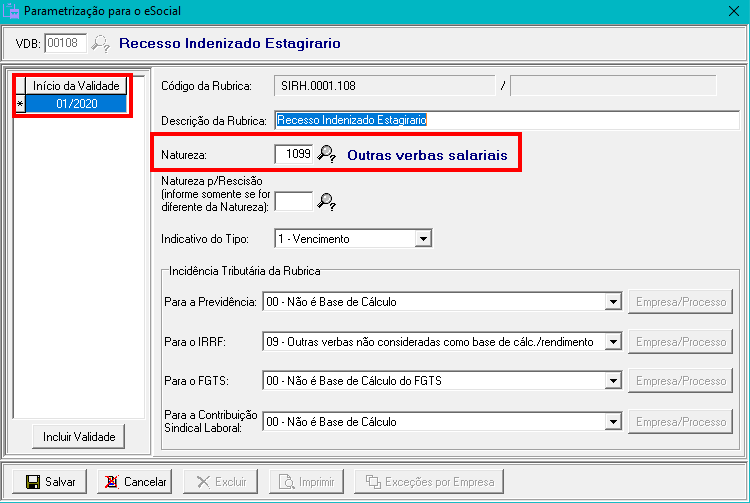Click the Início da Validade column header

76,86
